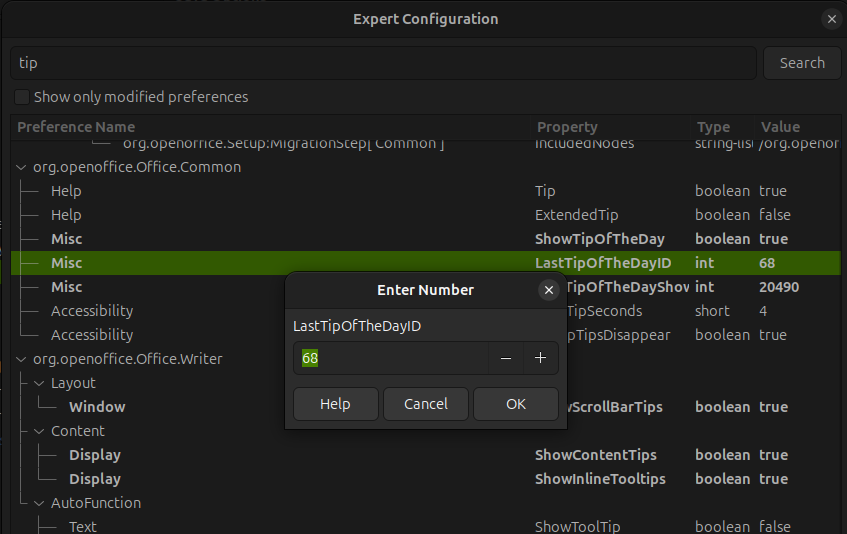Click the plus button to increase number

coord(540,358)
